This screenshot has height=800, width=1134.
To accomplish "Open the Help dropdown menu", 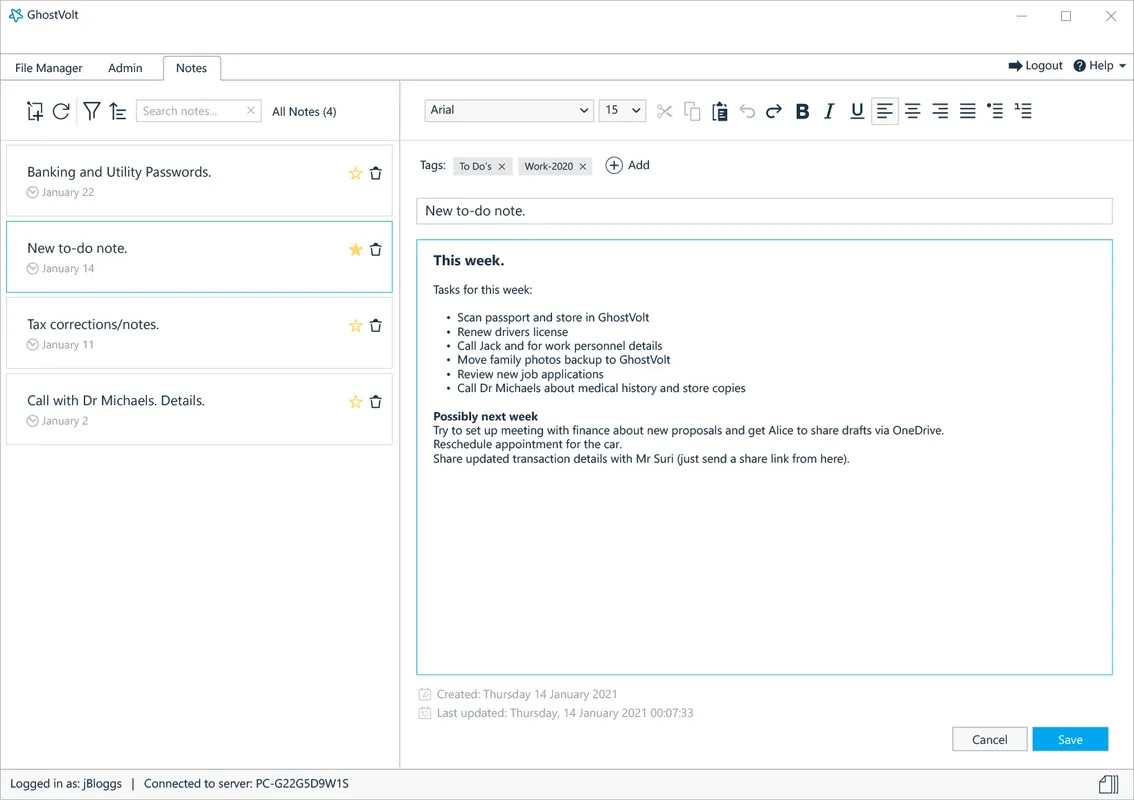I will click(1099, 66).
